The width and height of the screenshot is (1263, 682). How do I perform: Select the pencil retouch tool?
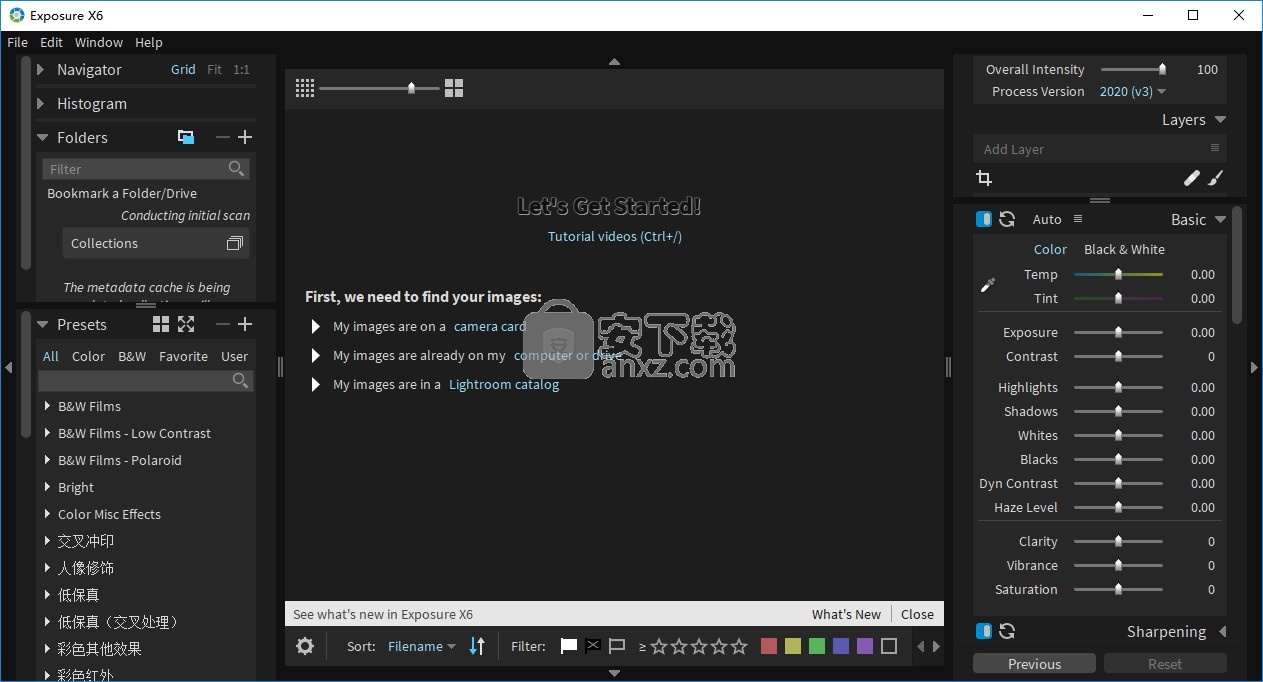click(x=1191, y=178)
